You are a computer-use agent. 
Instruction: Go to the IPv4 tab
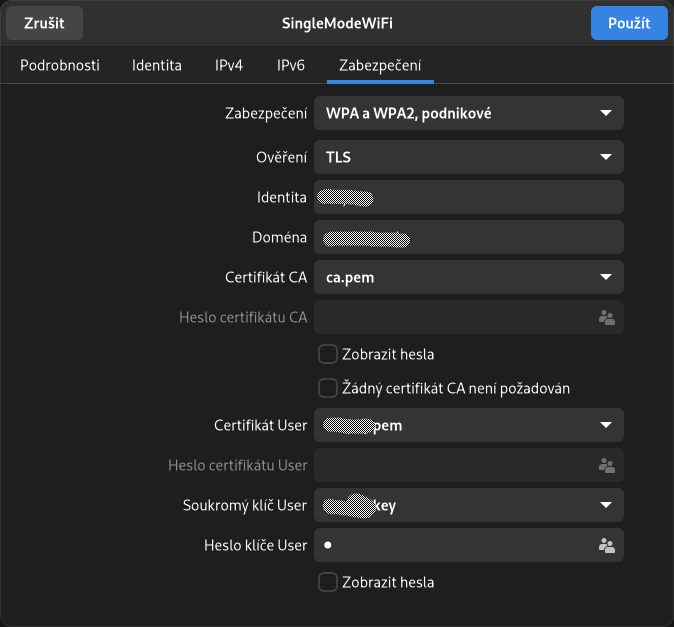tap(229, 66)
